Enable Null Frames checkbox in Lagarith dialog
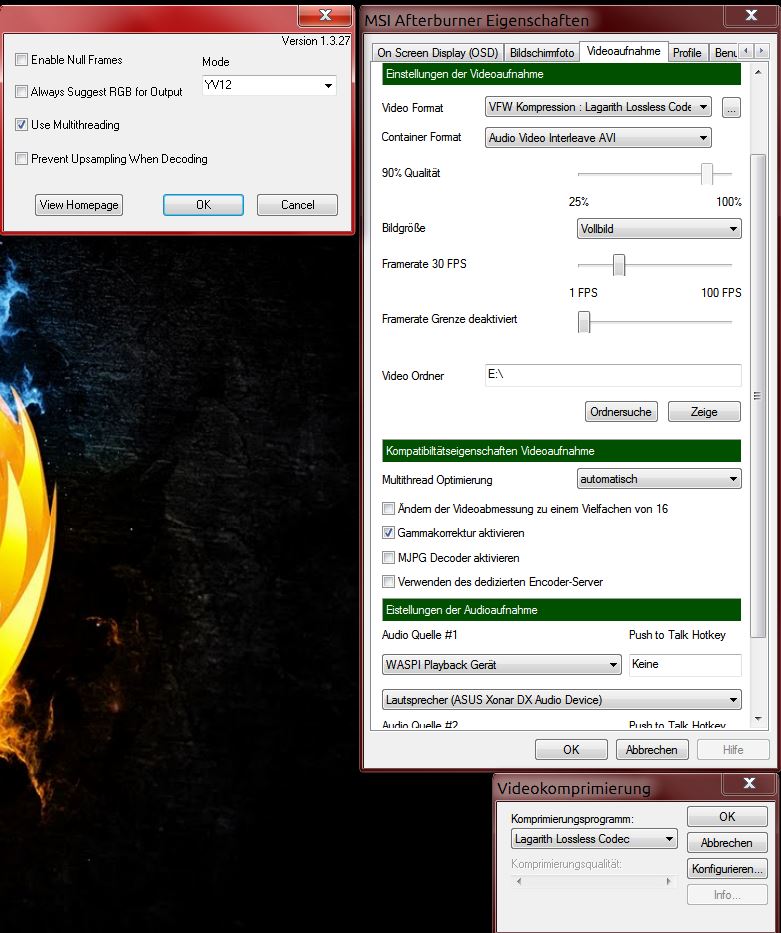This screenshot has width=781, height=933. pos(21,60)
